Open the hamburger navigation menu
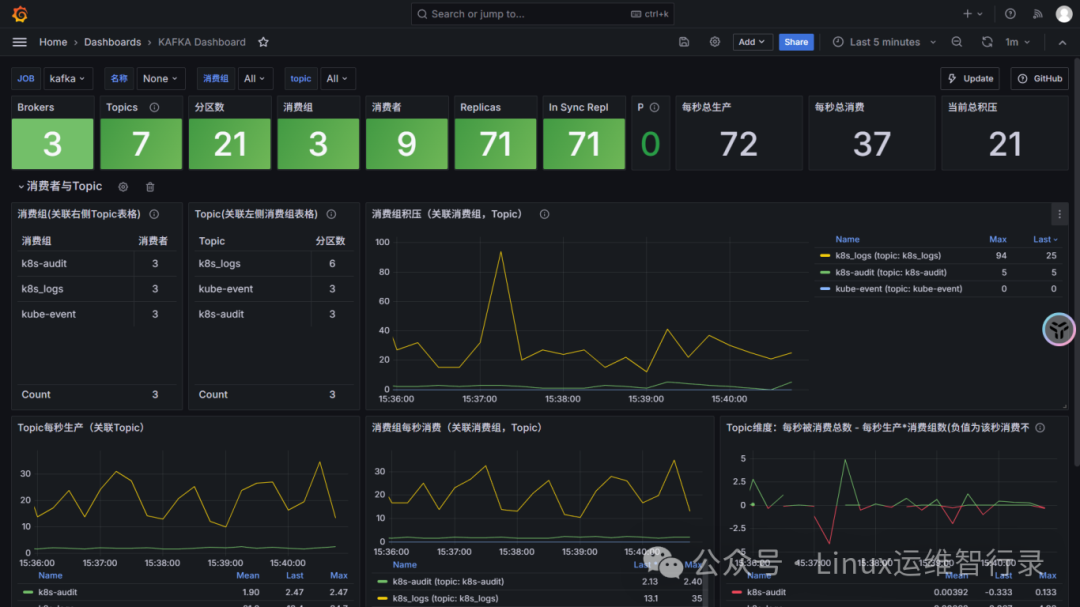 click(x=19, y=42)
